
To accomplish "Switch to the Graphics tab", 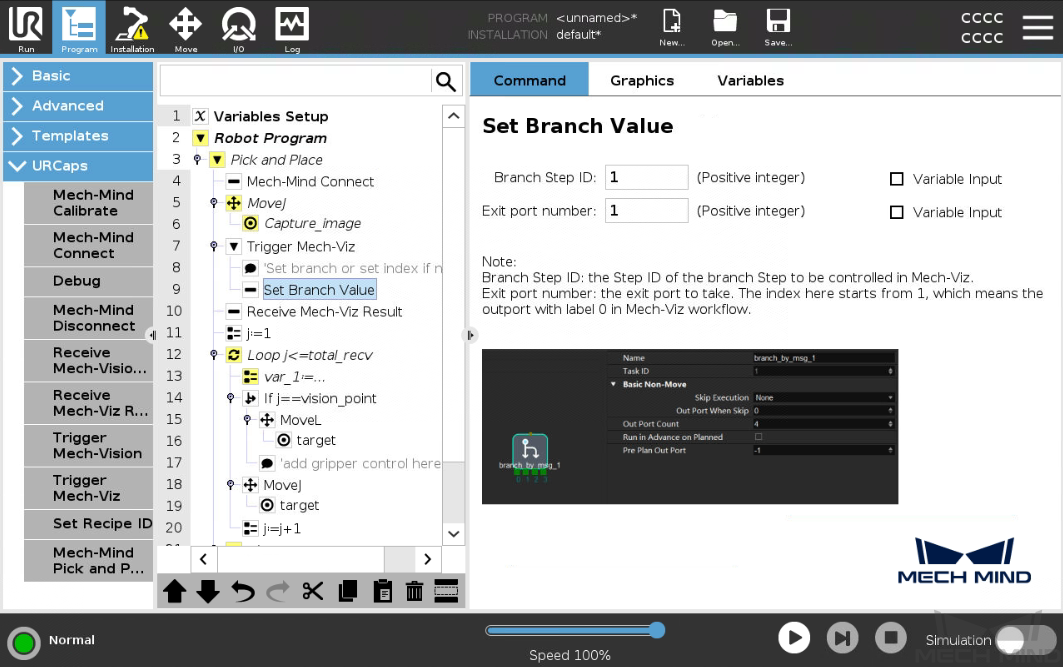I will [x=642, y=80].
